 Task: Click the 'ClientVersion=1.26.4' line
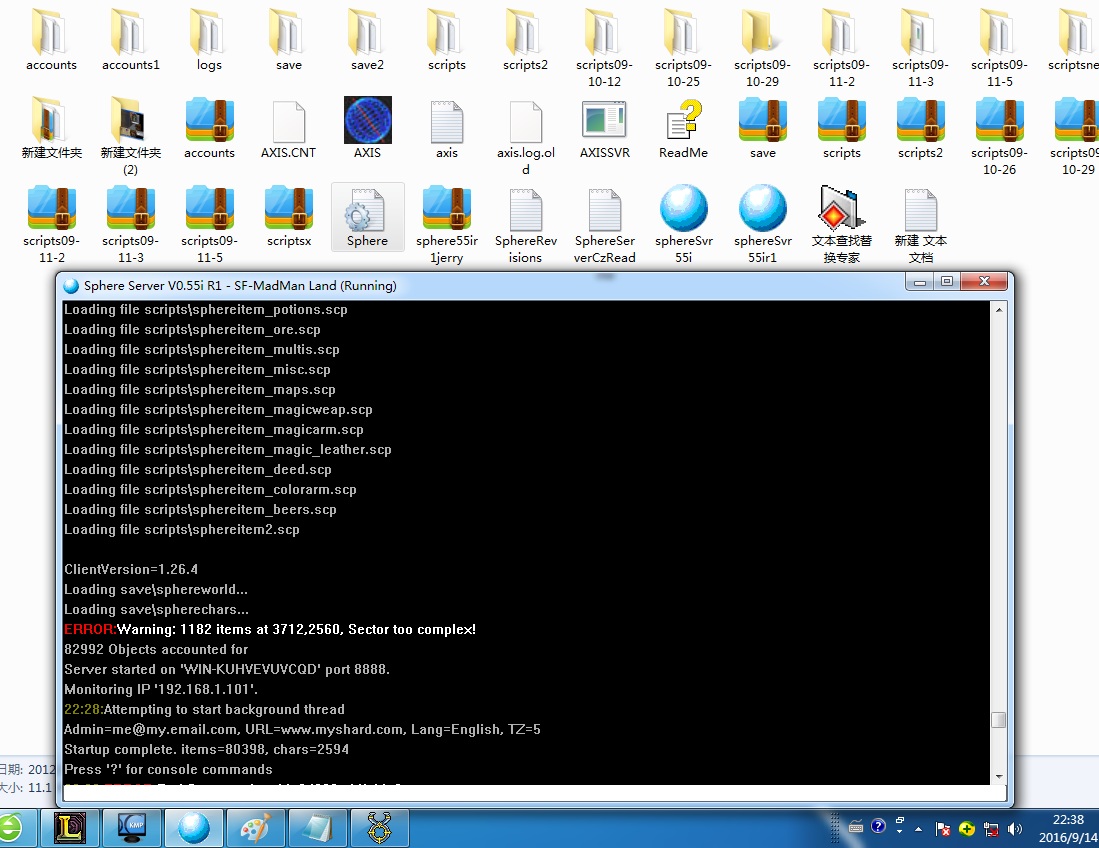point(131,569)
